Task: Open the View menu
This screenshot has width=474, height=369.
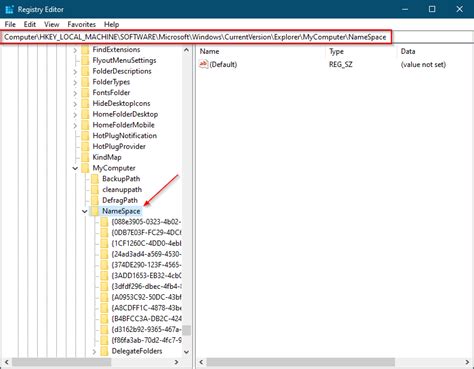Action: click(x=52, y=24)
